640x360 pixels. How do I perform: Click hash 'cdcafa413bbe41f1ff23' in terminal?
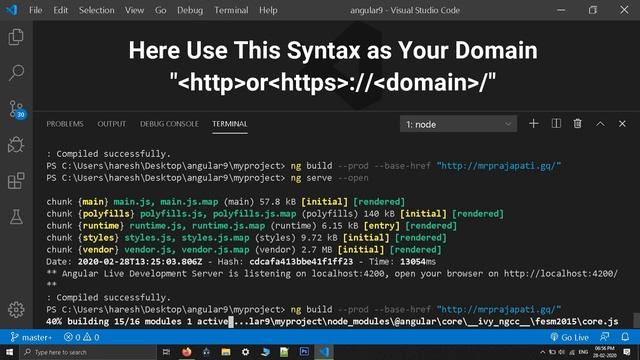(x=301, y=262)
